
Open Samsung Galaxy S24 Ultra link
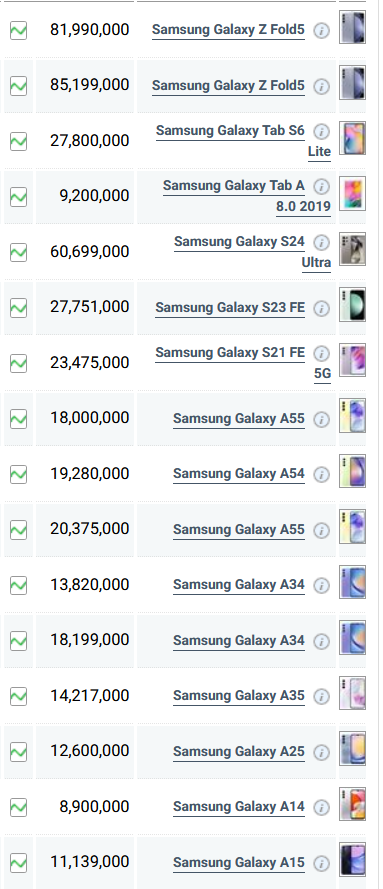[x=252, y=252]
